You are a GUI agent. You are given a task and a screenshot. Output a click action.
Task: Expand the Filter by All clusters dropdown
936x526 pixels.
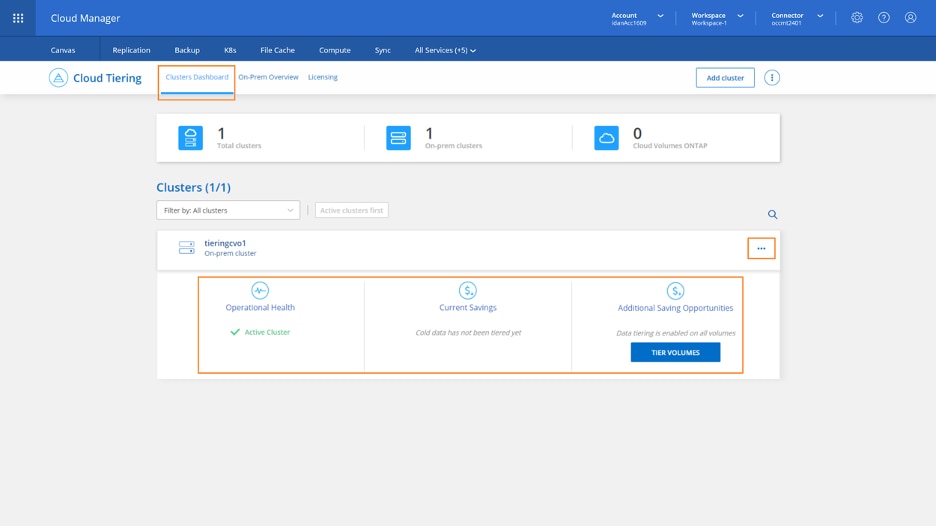point(228,211)
